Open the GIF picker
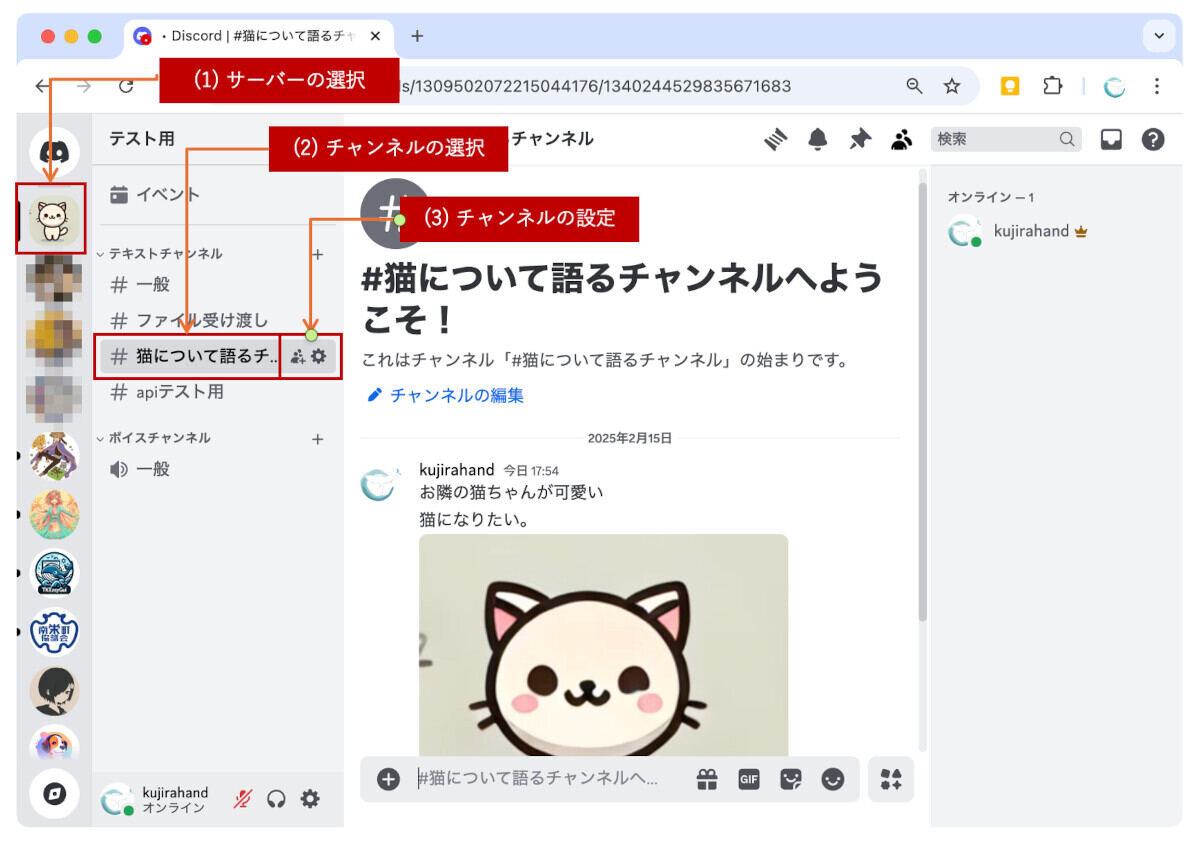1200x847 pixels. pos(749,779)
